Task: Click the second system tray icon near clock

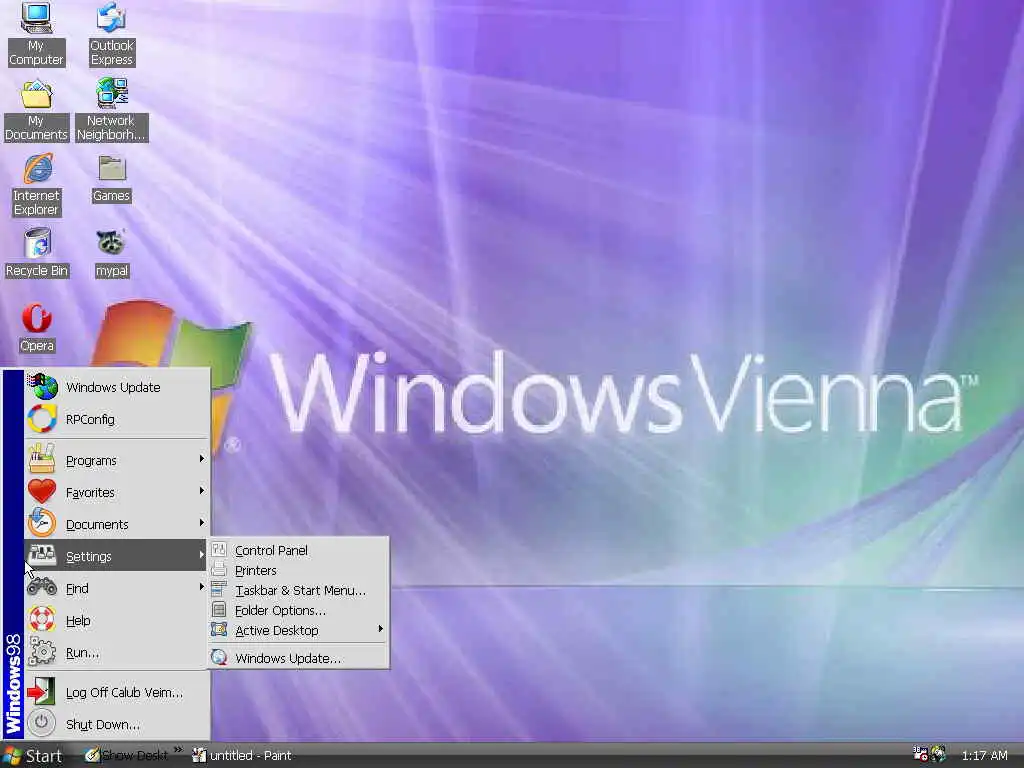Action: (939, 755)
